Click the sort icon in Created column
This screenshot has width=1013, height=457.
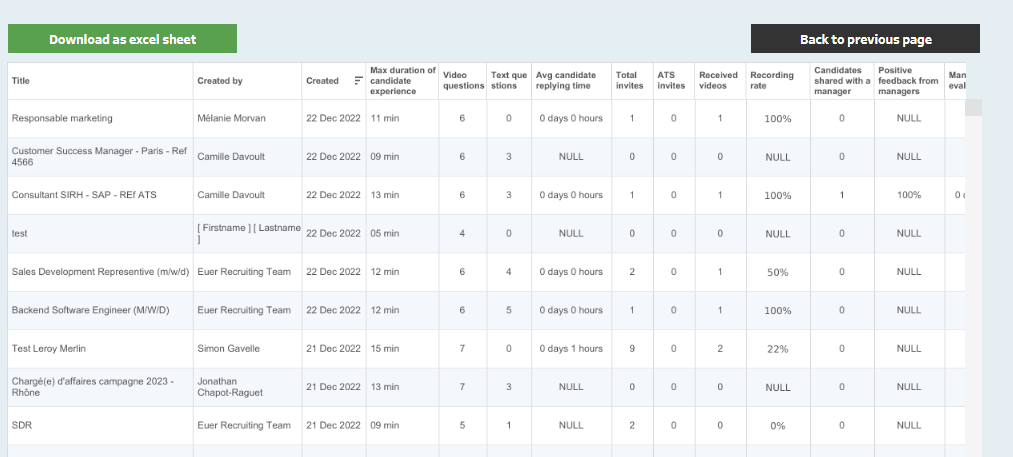point(358,81)
